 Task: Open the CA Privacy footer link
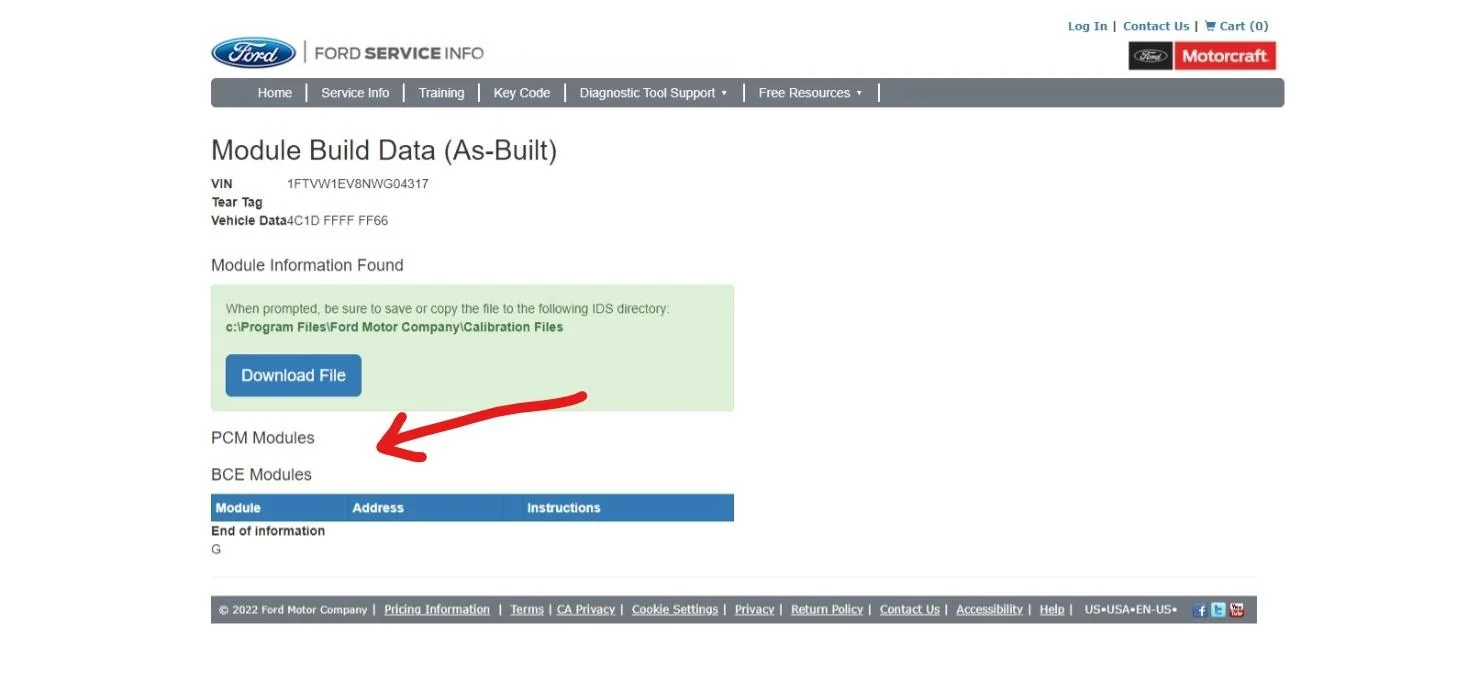[586, 610]
